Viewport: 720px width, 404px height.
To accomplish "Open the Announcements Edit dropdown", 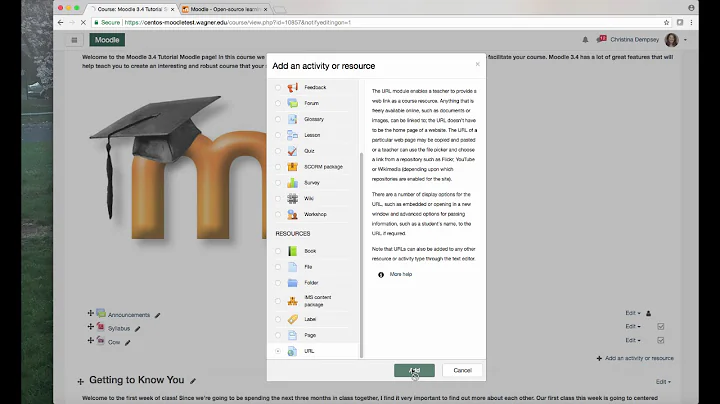I will tap(633, 313).
